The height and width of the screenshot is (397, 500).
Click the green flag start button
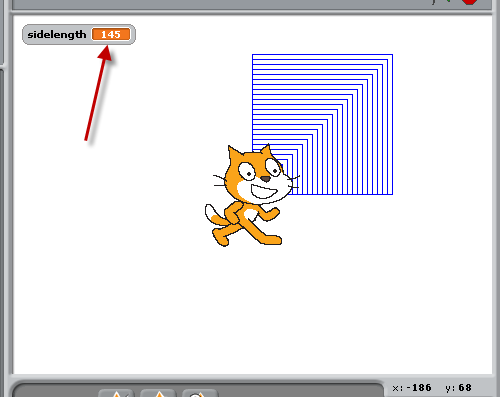click(x=448, y=1)
